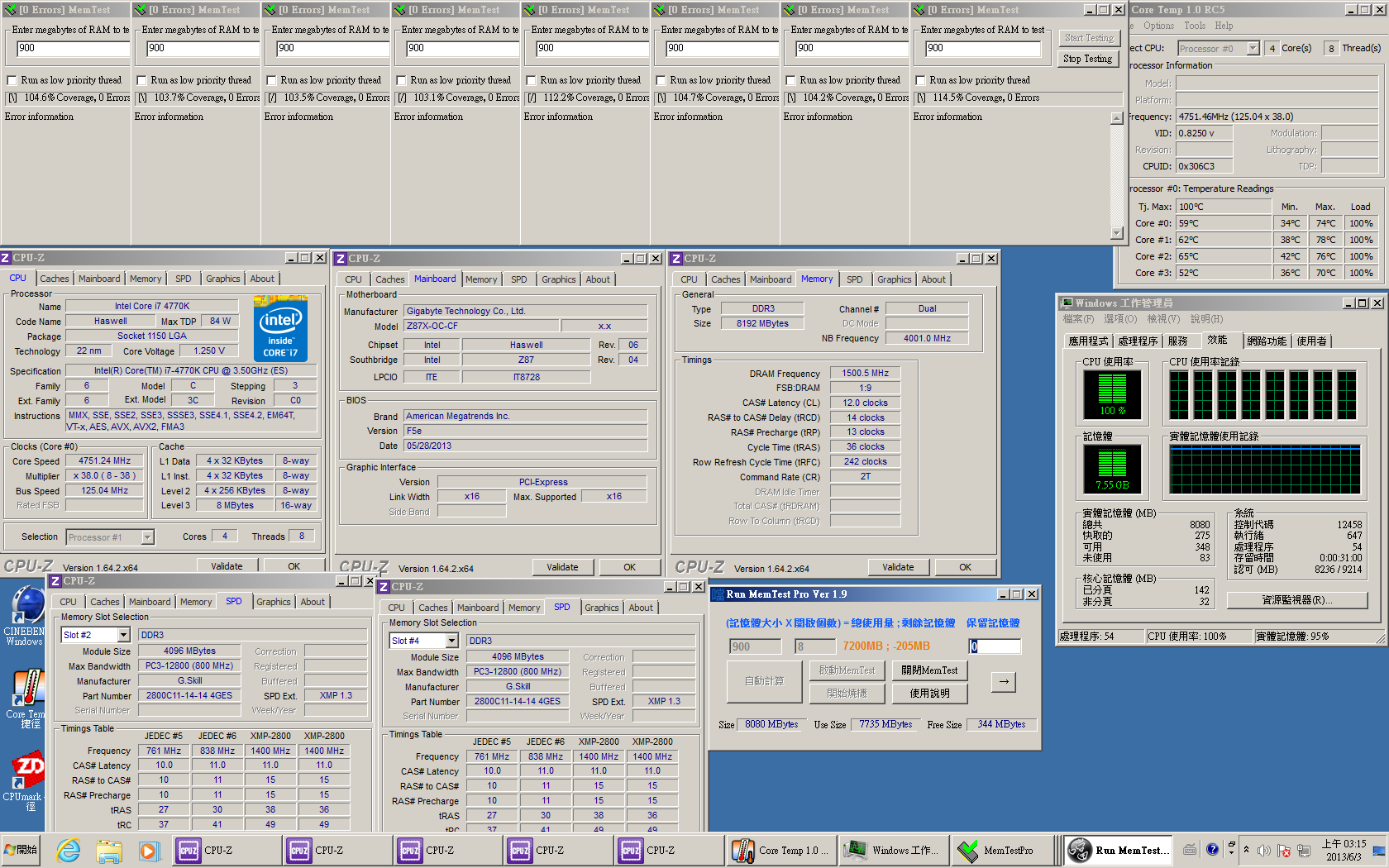1389x868 pixels.
Task: Click the Stop Testing button in MemTest
Action: [1087, 59]
